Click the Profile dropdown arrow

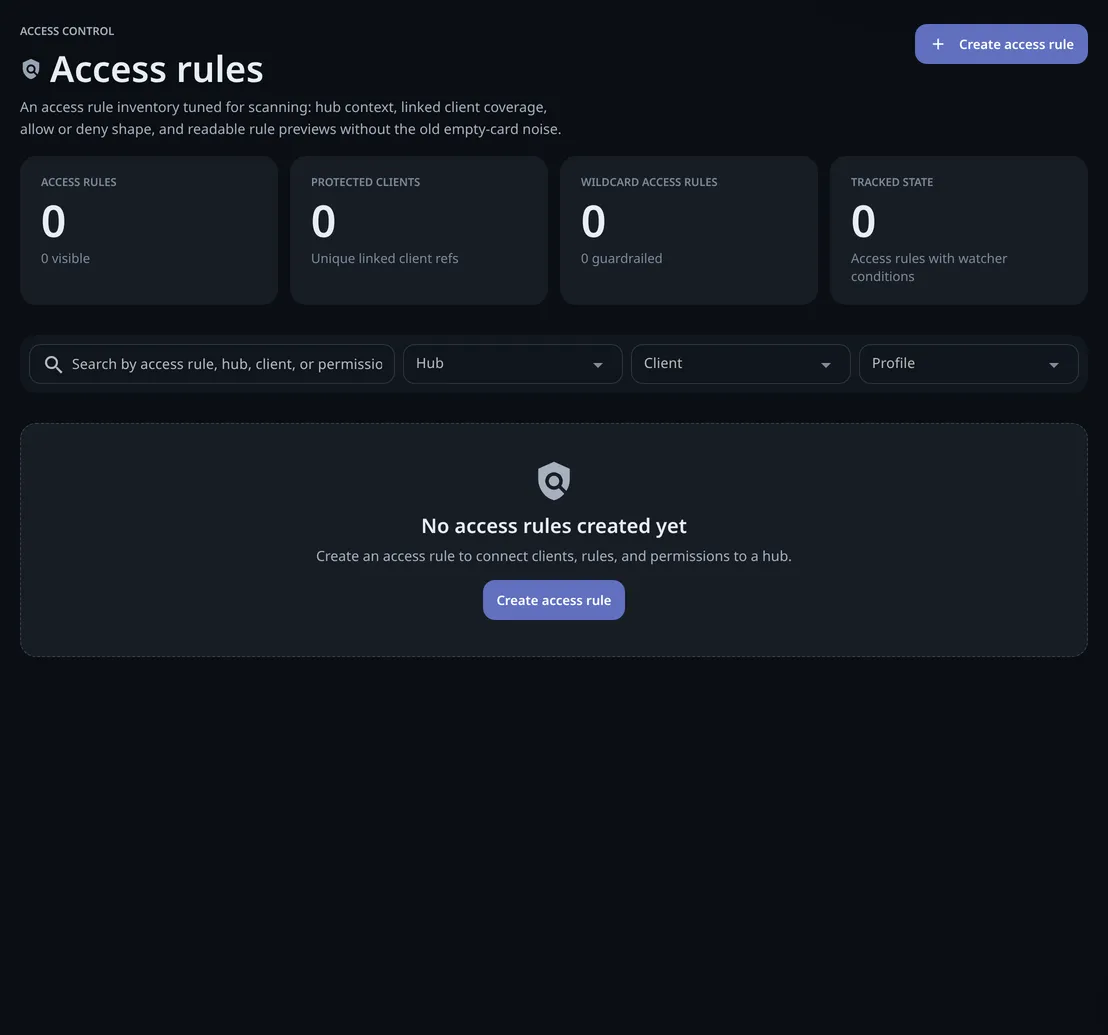tap(1054, 365)
